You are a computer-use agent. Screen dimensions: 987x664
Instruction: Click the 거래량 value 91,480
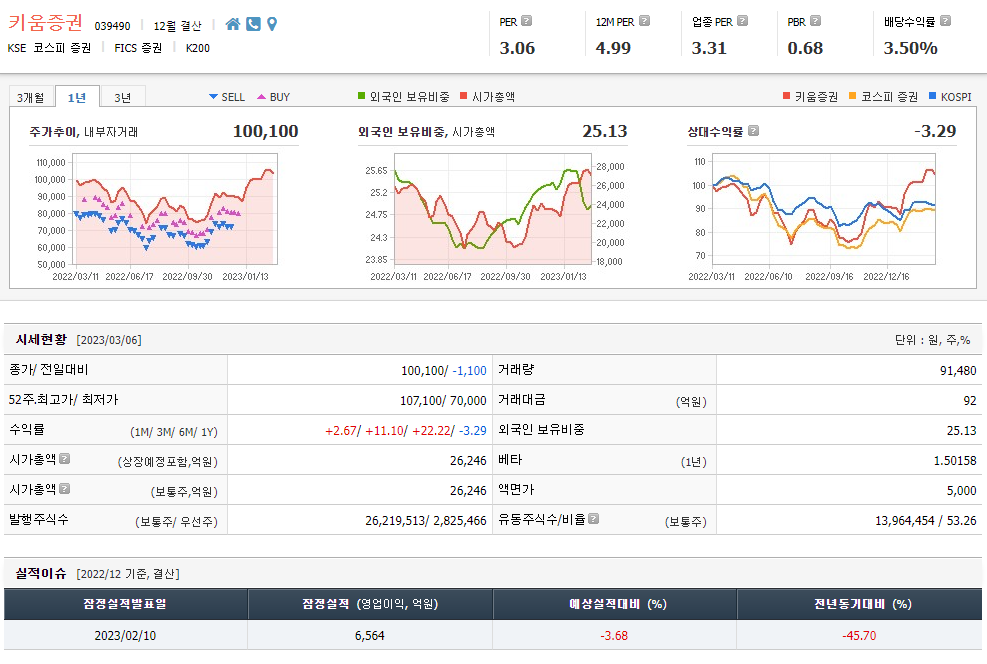click(958, 370)
